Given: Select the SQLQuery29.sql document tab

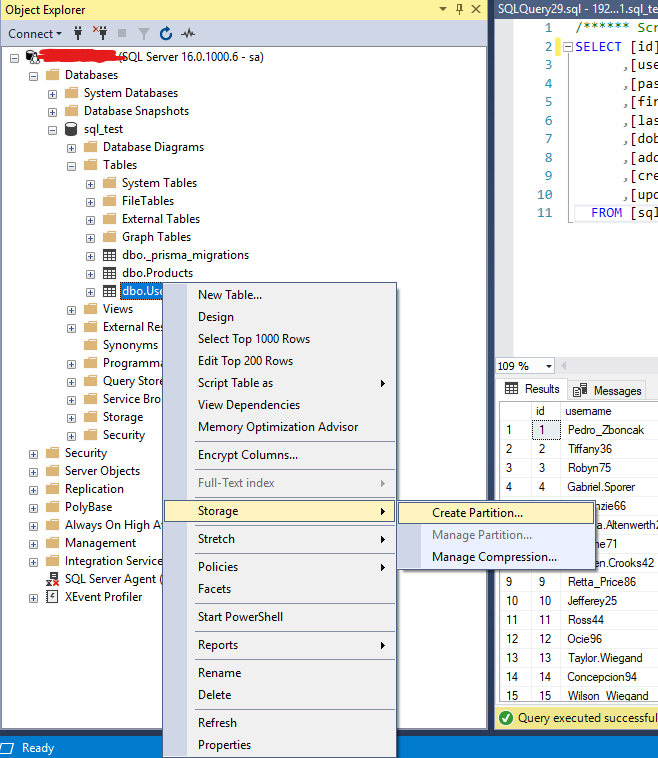Looking at the screenshot, I should point(577,9).
